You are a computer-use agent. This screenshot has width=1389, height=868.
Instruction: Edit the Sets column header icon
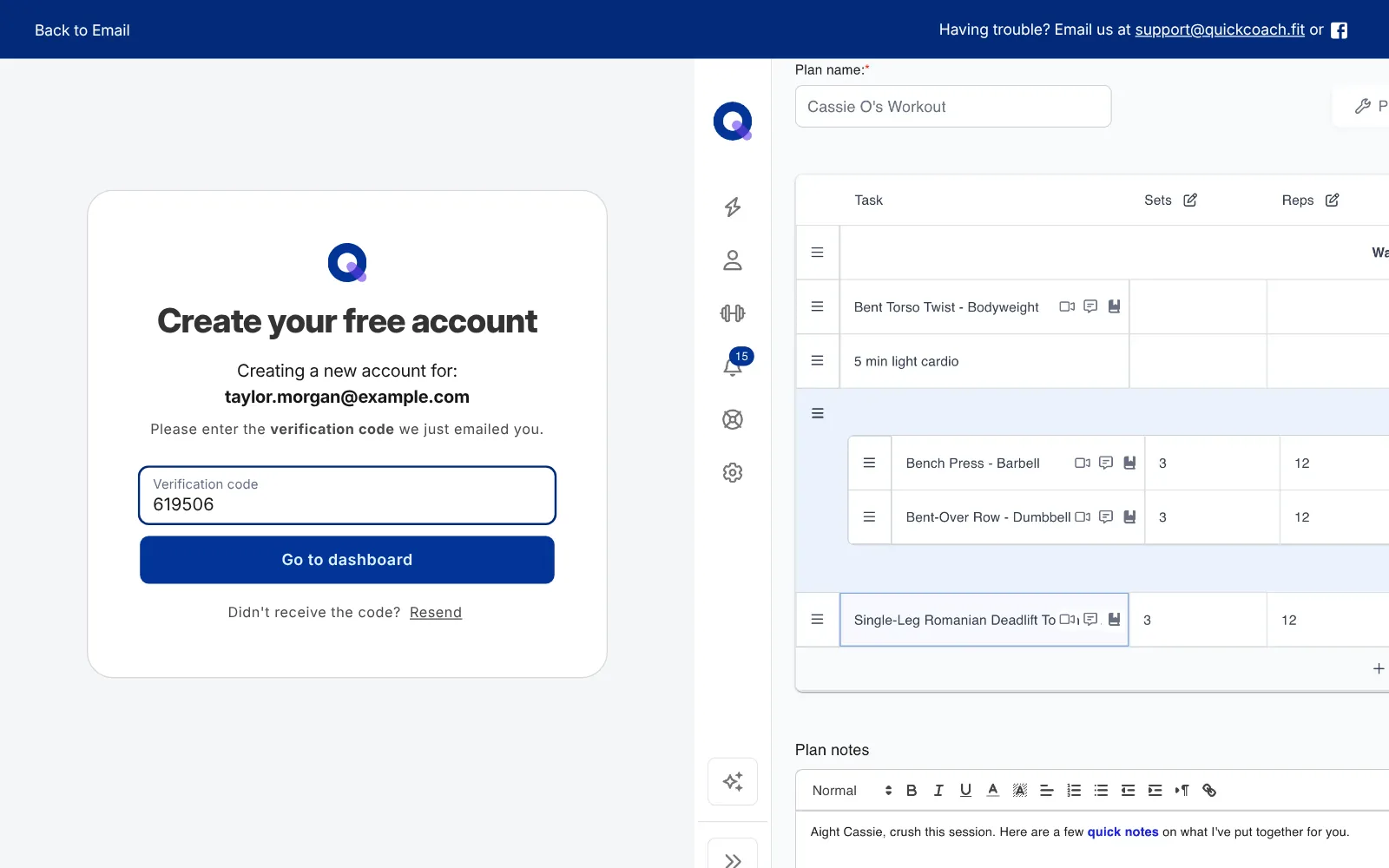point(1190,200)
